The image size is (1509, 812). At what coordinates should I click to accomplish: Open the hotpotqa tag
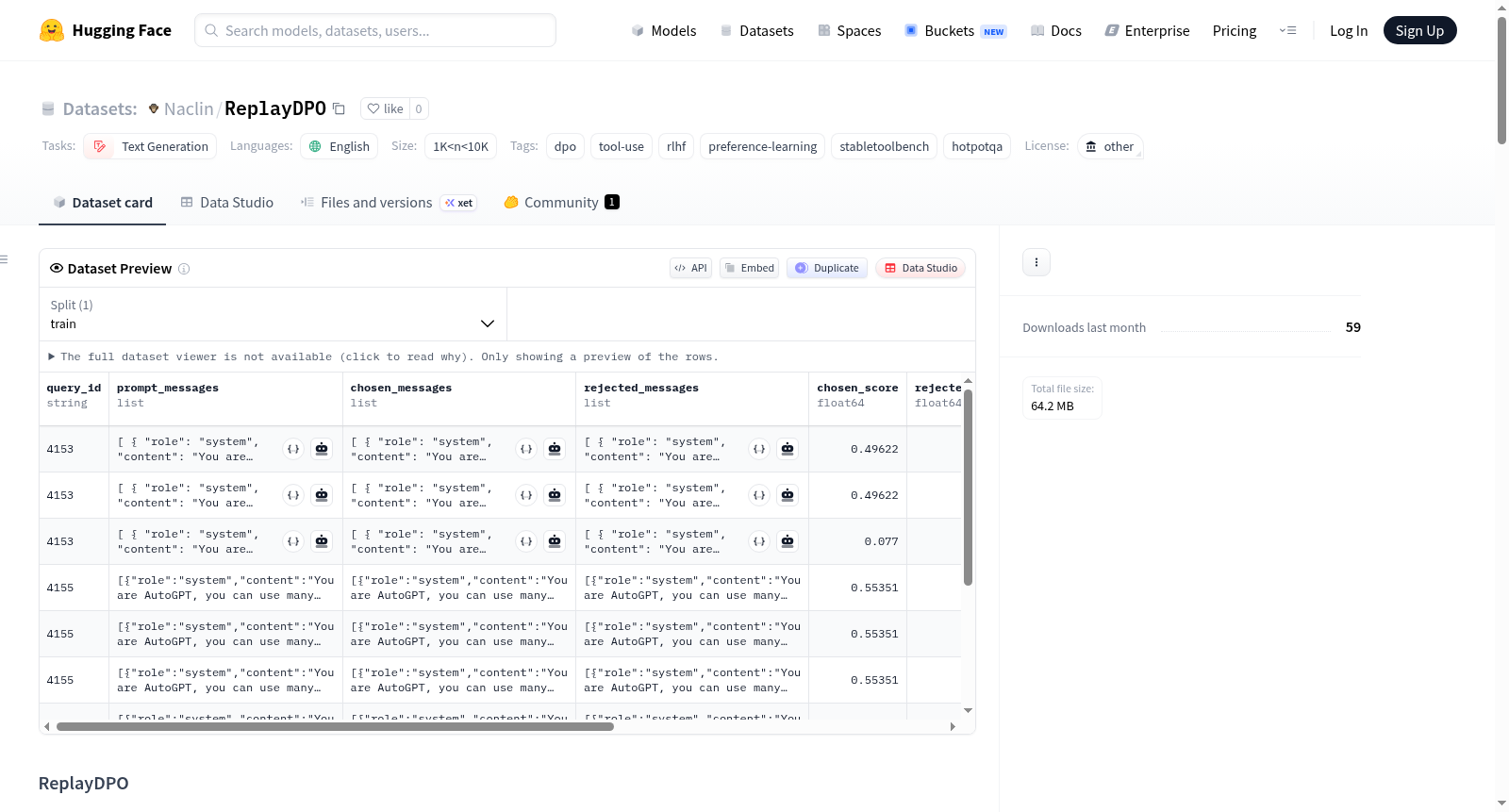click(x=977, y=146)
